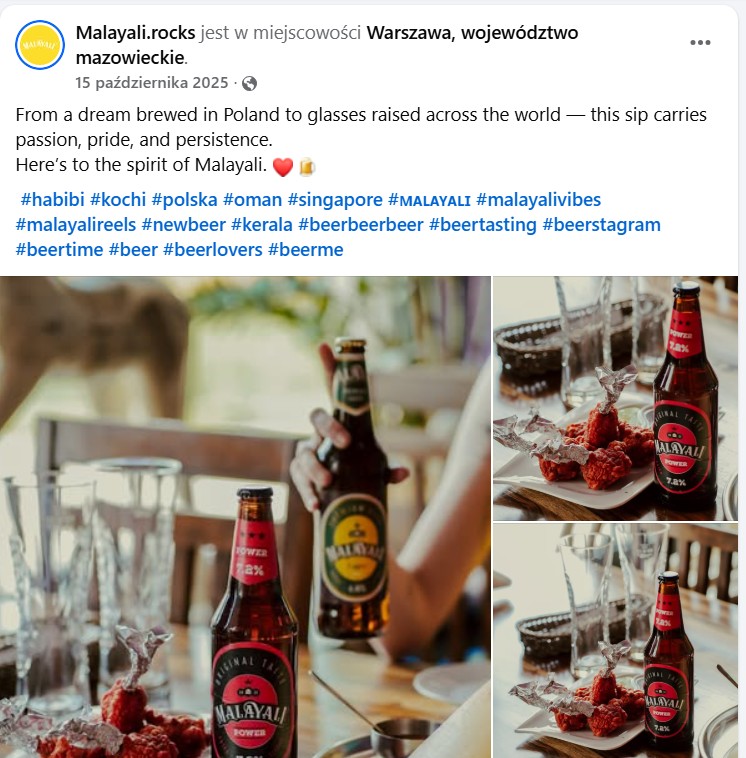Screen dimensions: 746x758
Task: Open the Malayali.rocks page name link
Action: click(135, 33)
